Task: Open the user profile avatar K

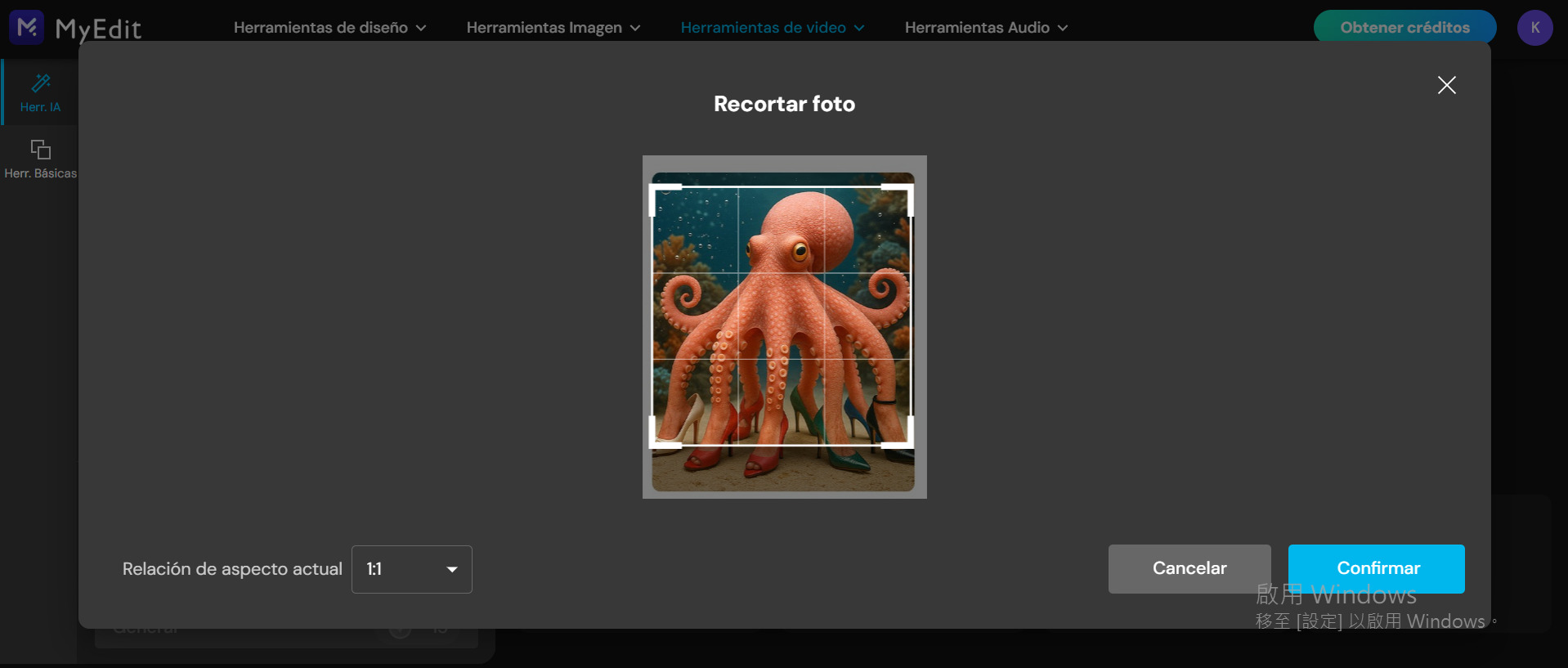Action: point(1534,28)
